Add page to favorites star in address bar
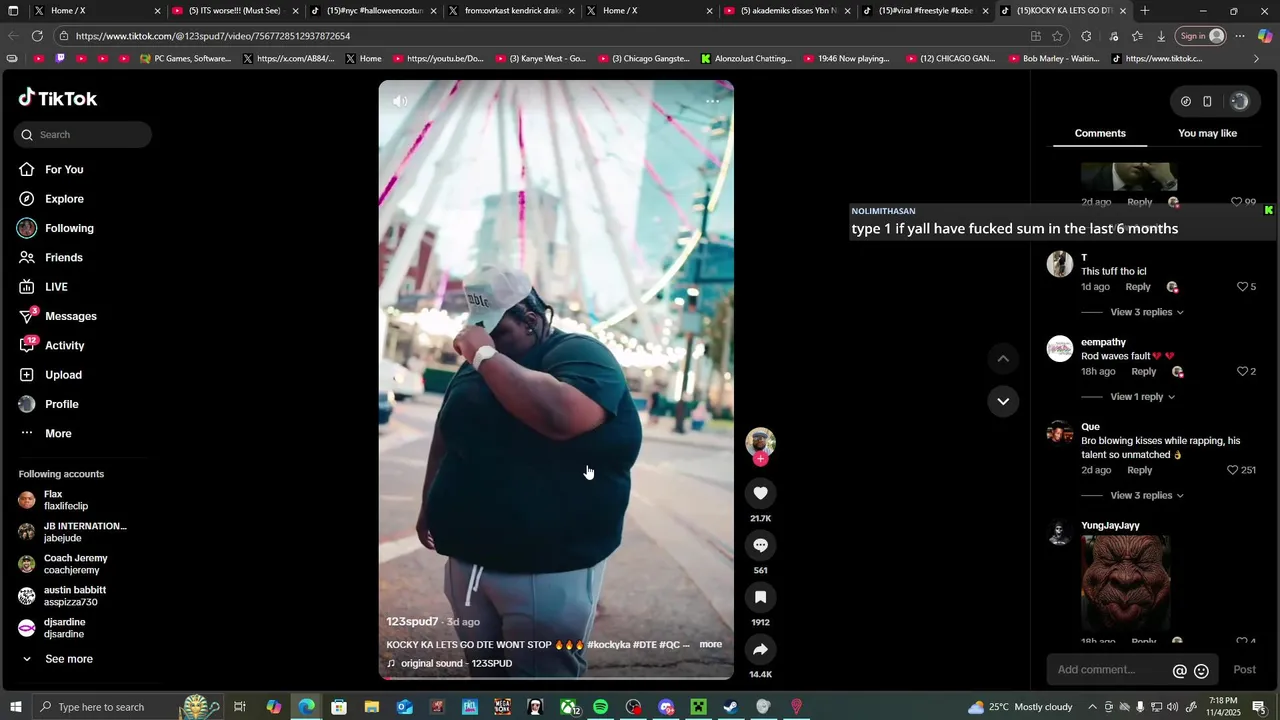Image resolution: width=1280 pixels, height=720 pixels. pyautogui.click(x=1058, y=36)
